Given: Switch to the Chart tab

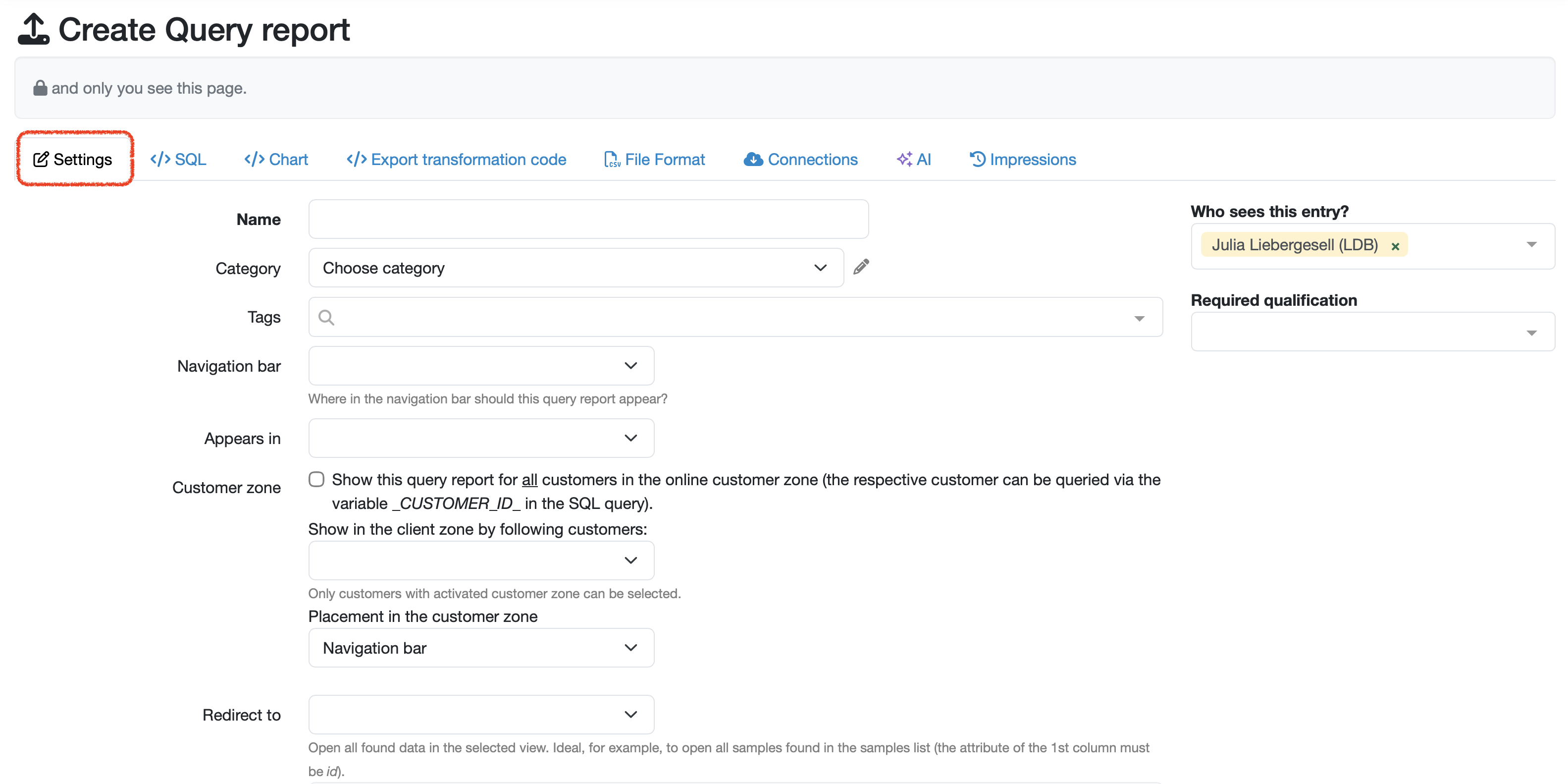Looking at the screenshot, I should coord(276,160).
